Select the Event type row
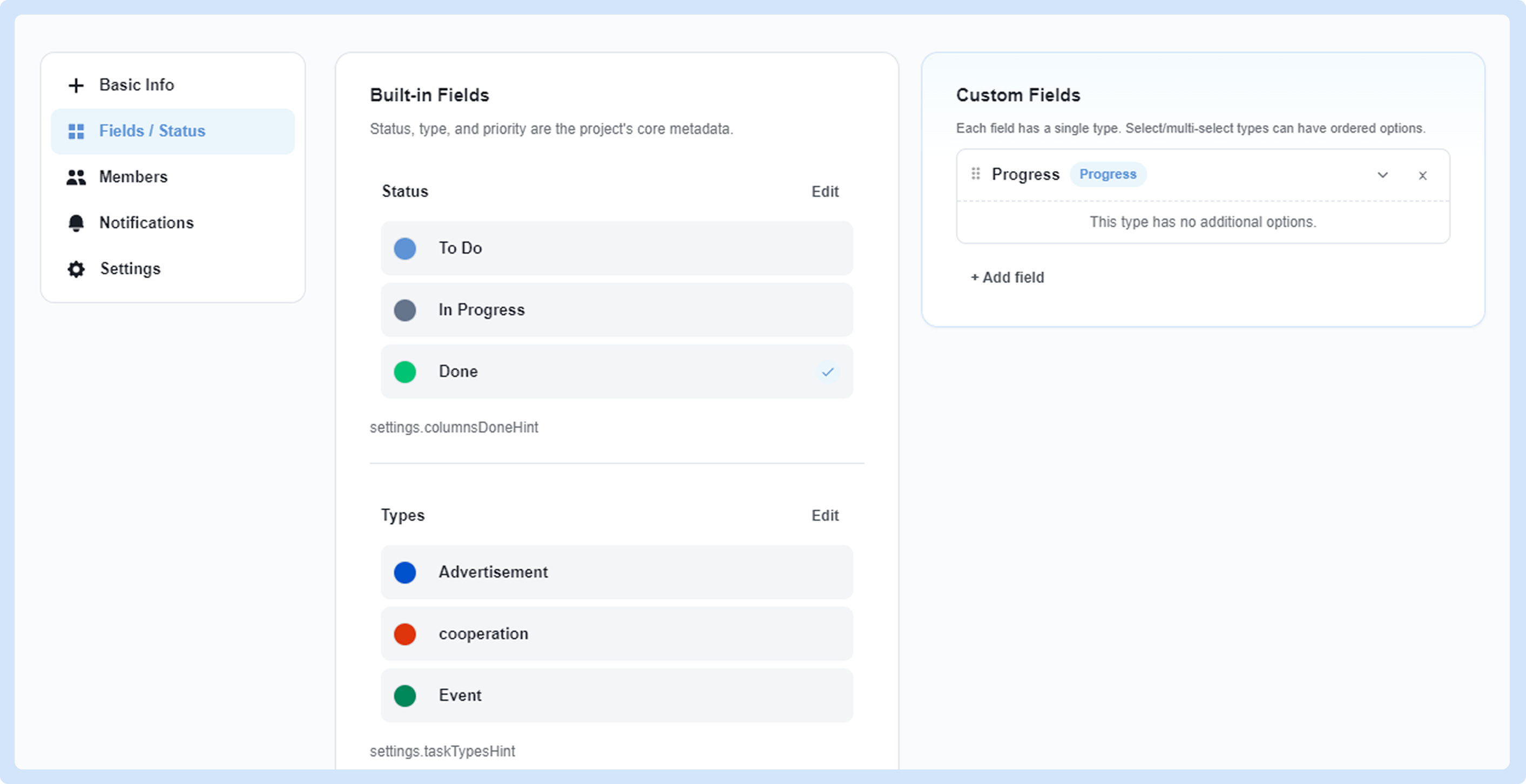Viewport: 1526px width, 784px height. tap(617, 696)
